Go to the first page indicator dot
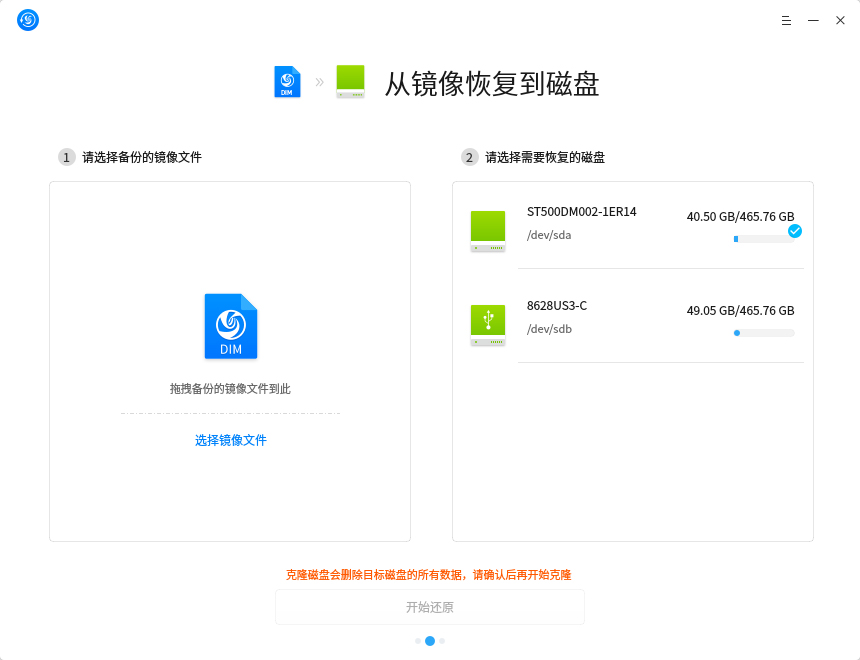This screenshot has width=860, height=660. (418, 641)
